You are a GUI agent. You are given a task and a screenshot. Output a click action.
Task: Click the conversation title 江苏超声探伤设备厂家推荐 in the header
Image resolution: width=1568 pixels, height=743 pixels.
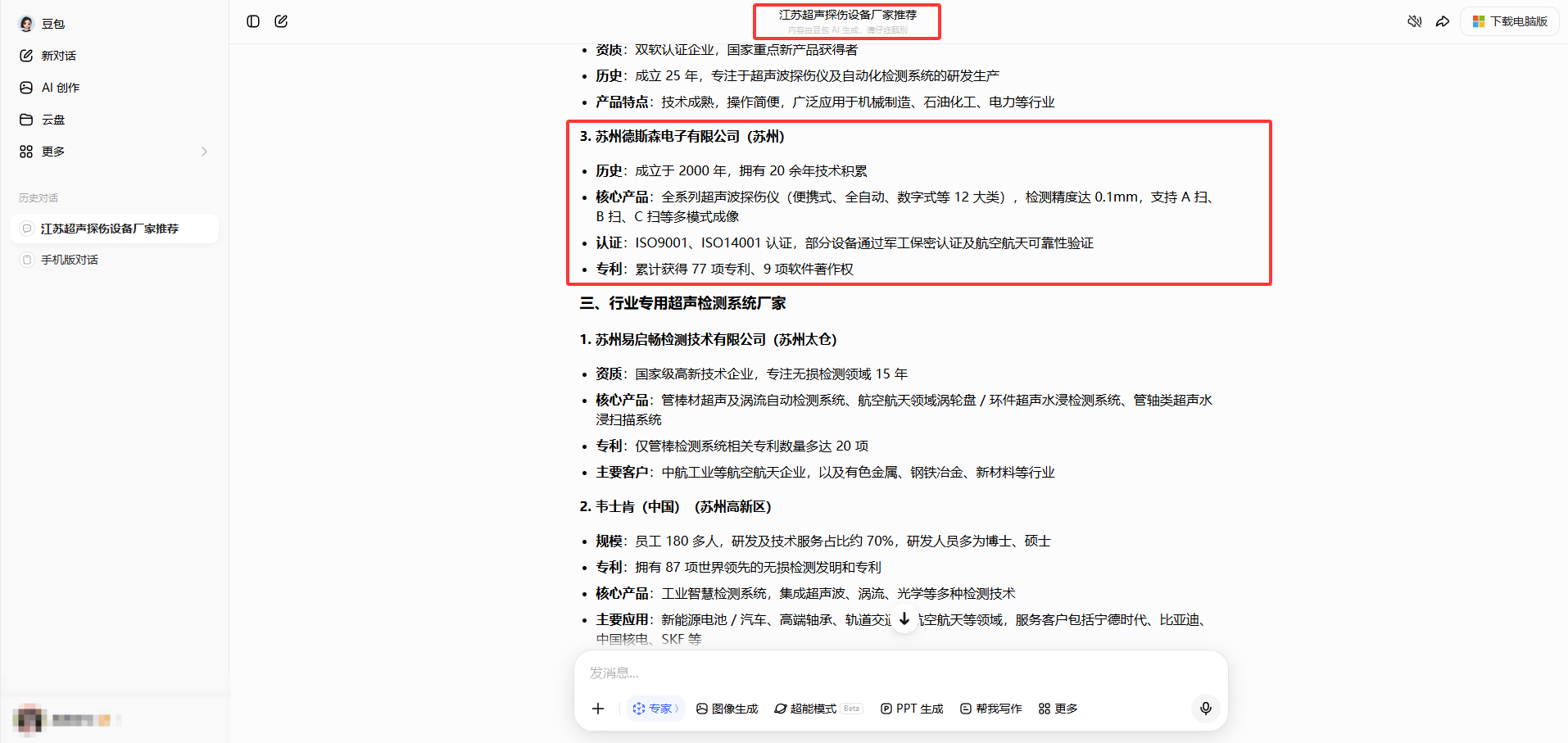848,15
